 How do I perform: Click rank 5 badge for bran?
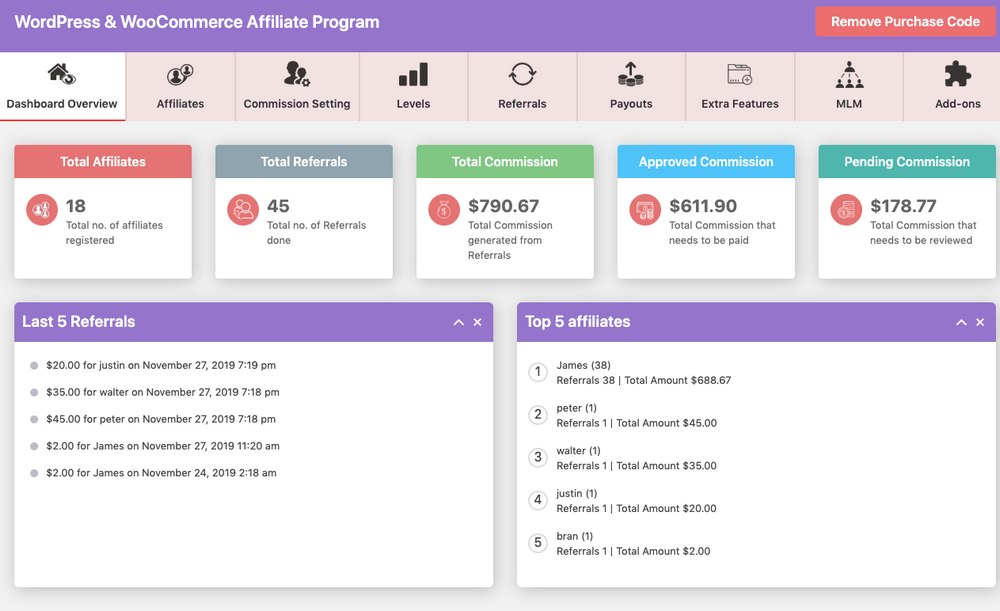pos(538,543)
